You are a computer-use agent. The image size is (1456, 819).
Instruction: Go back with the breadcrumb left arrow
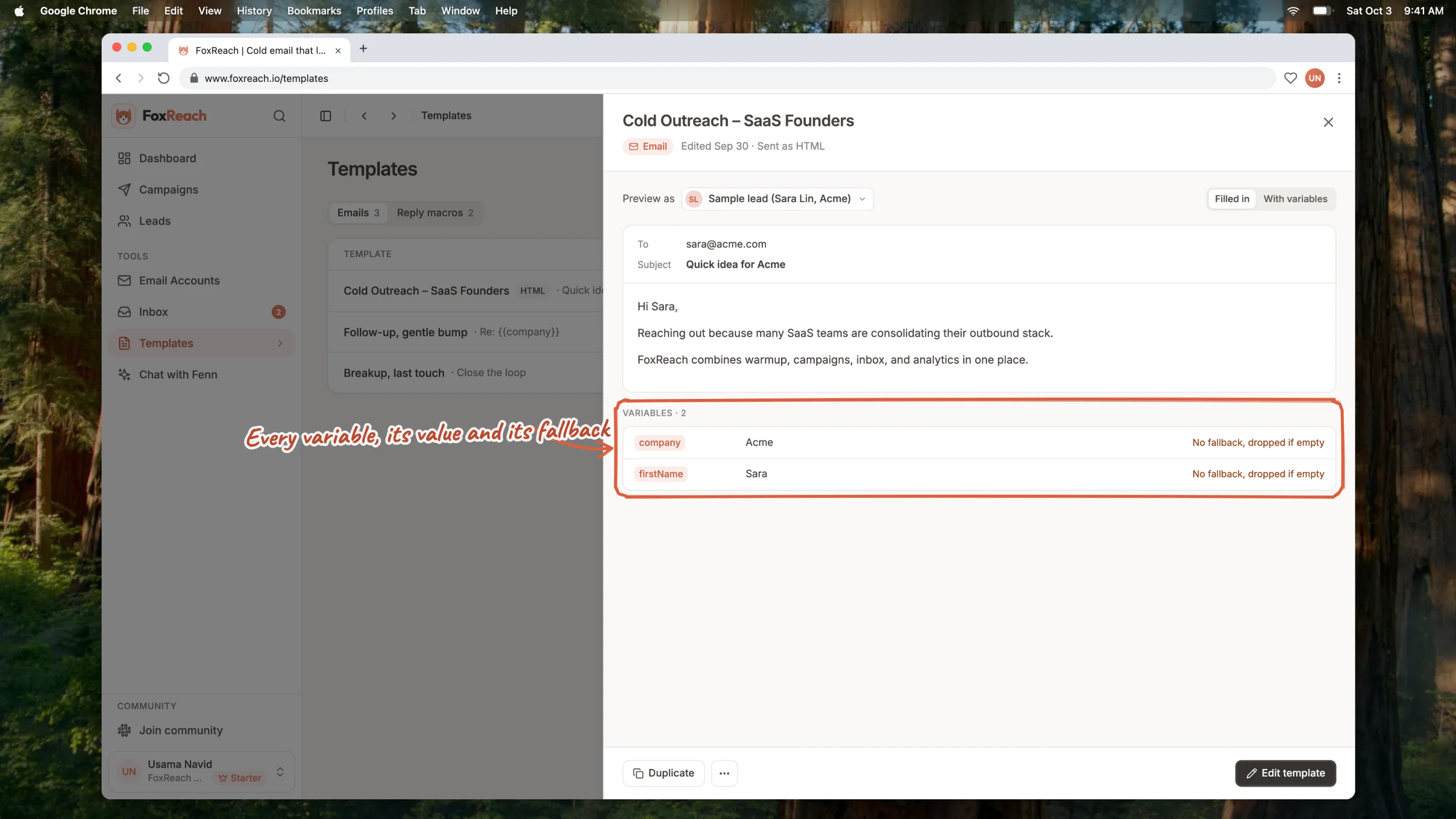(x=364, y=116)
